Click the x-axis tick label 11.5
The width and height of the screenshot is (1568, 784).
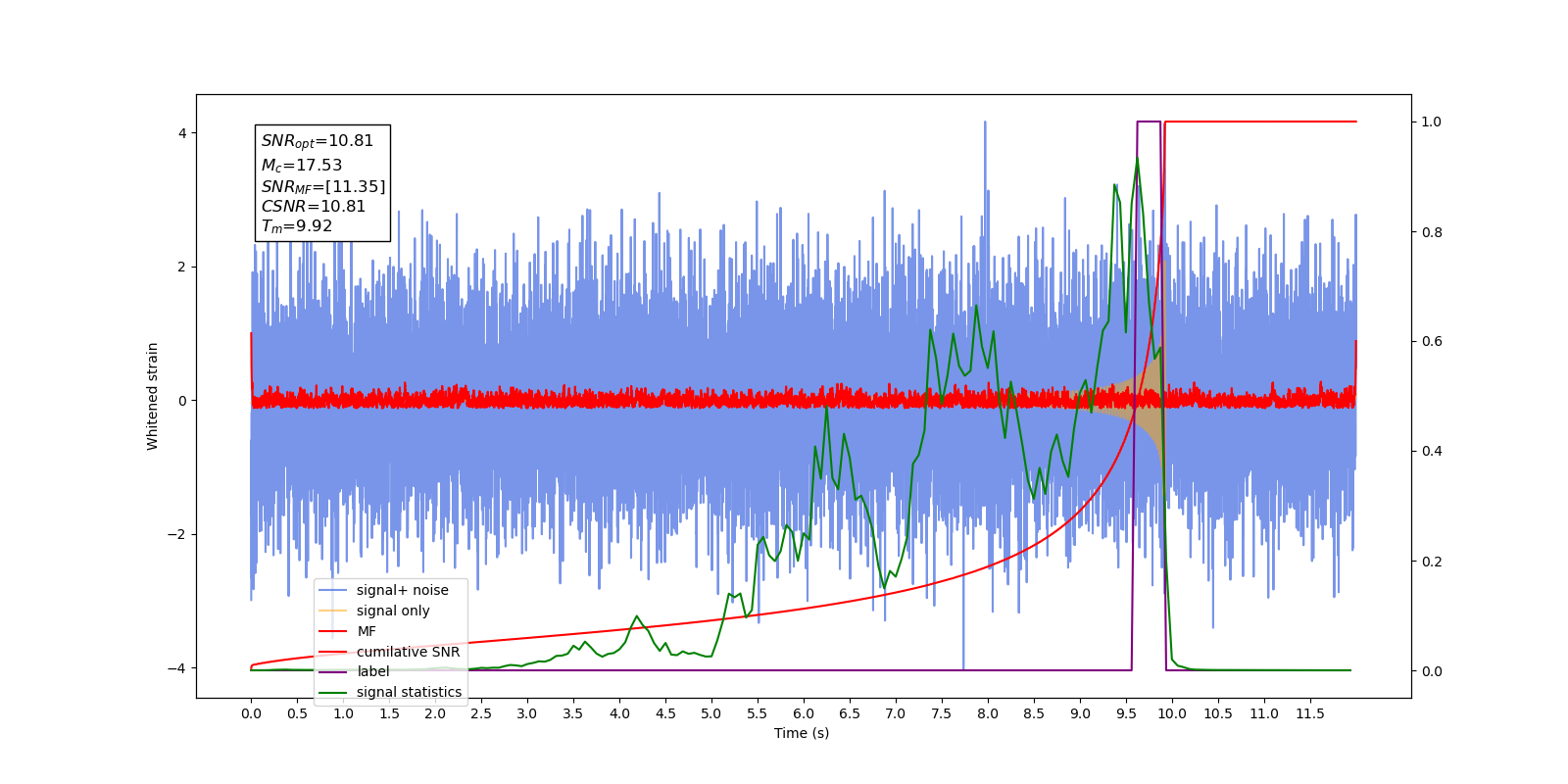(x=1310, y=713)
